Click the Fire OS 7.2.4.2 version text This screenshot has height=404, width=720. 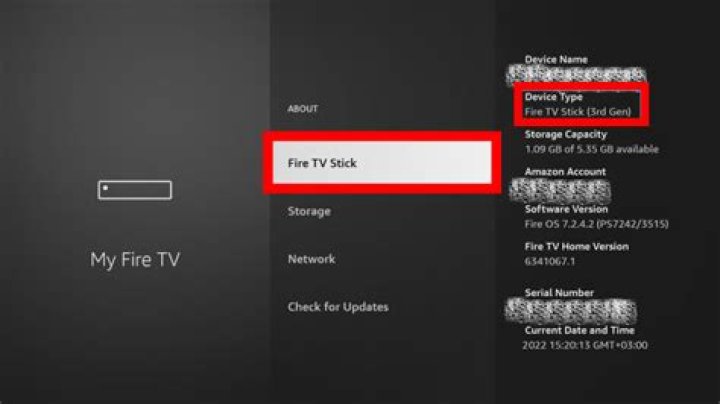(x=596, y=224)
